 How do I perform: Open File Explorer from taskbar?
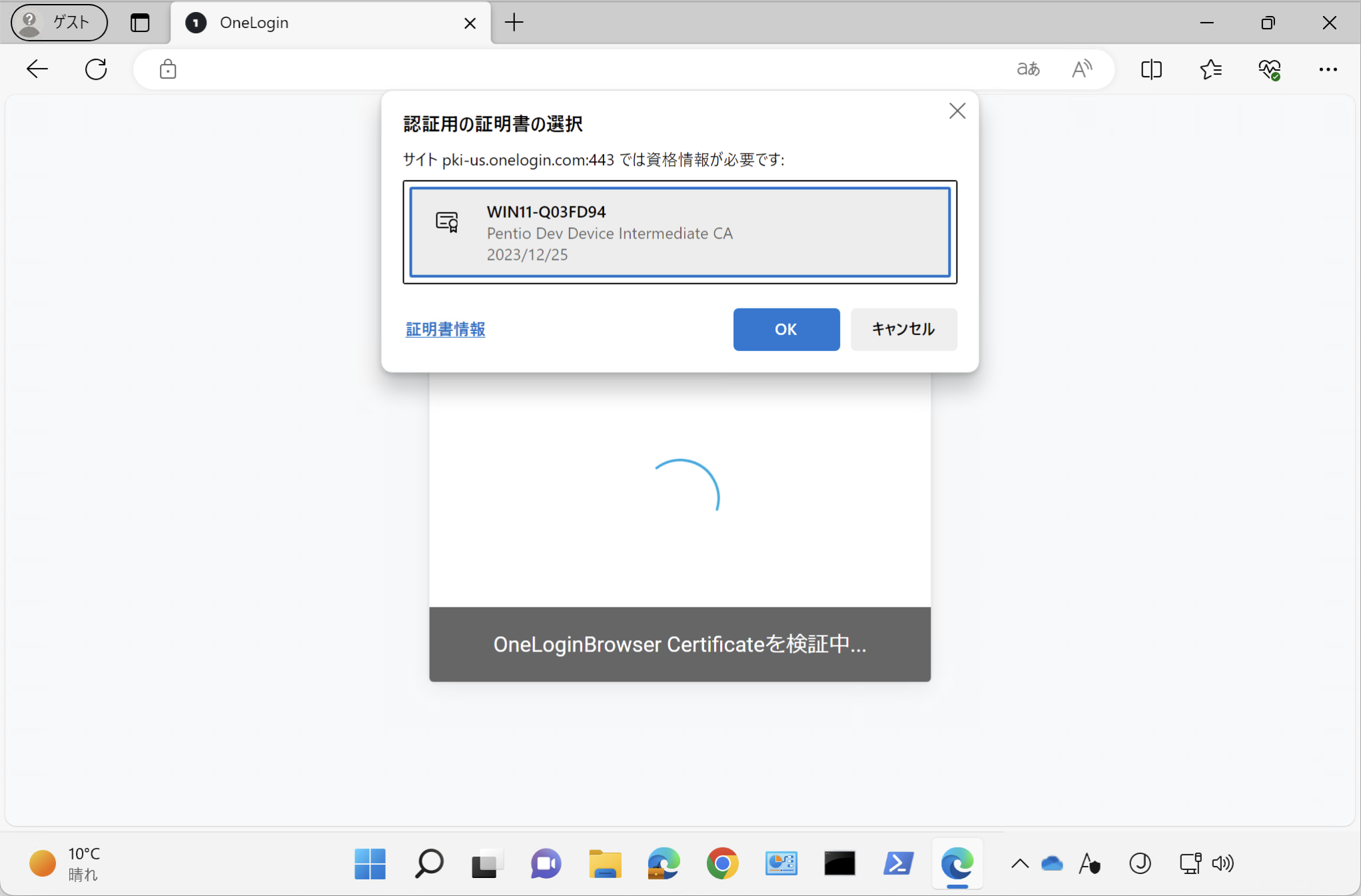605,863
